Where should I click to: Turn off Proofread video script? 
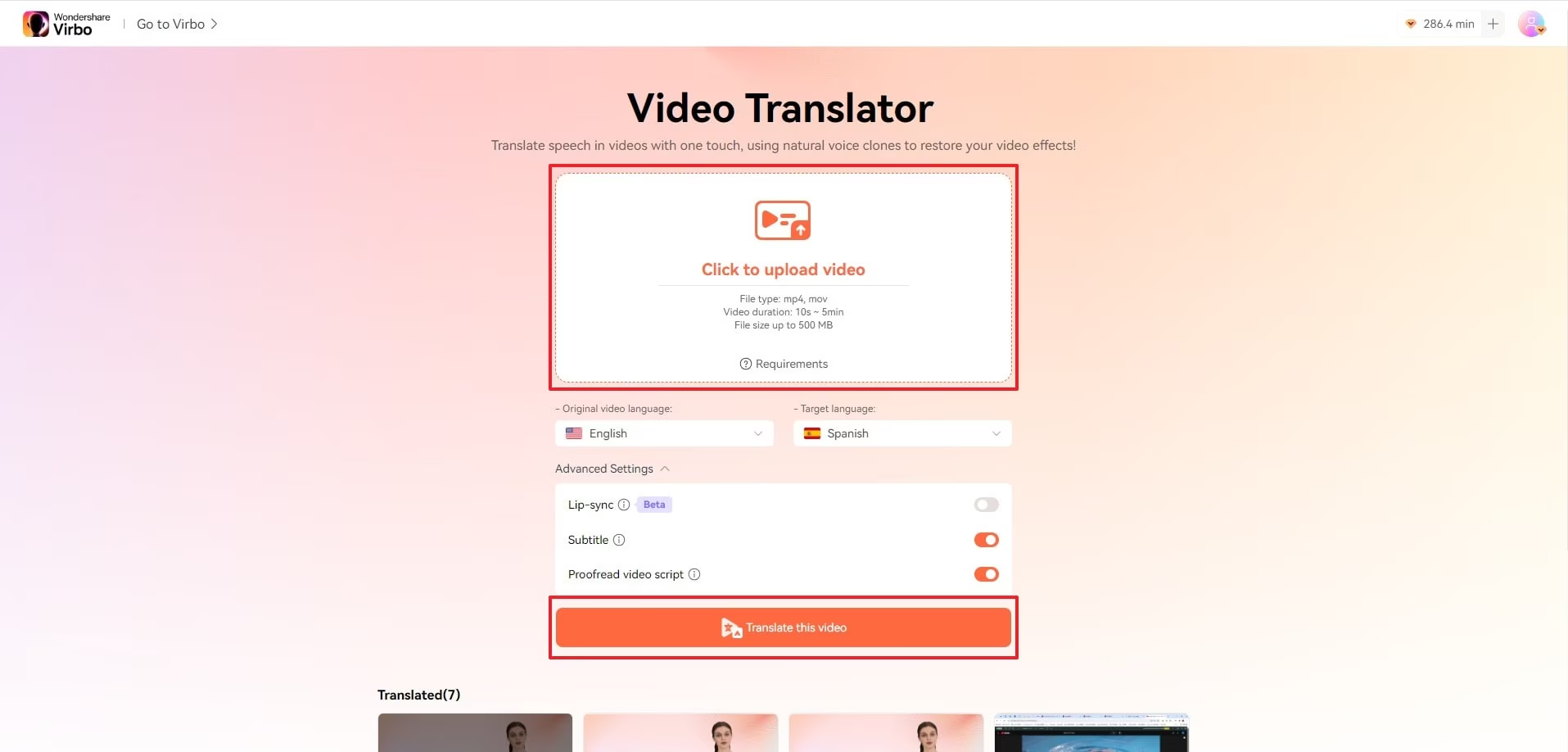(986, 574)
